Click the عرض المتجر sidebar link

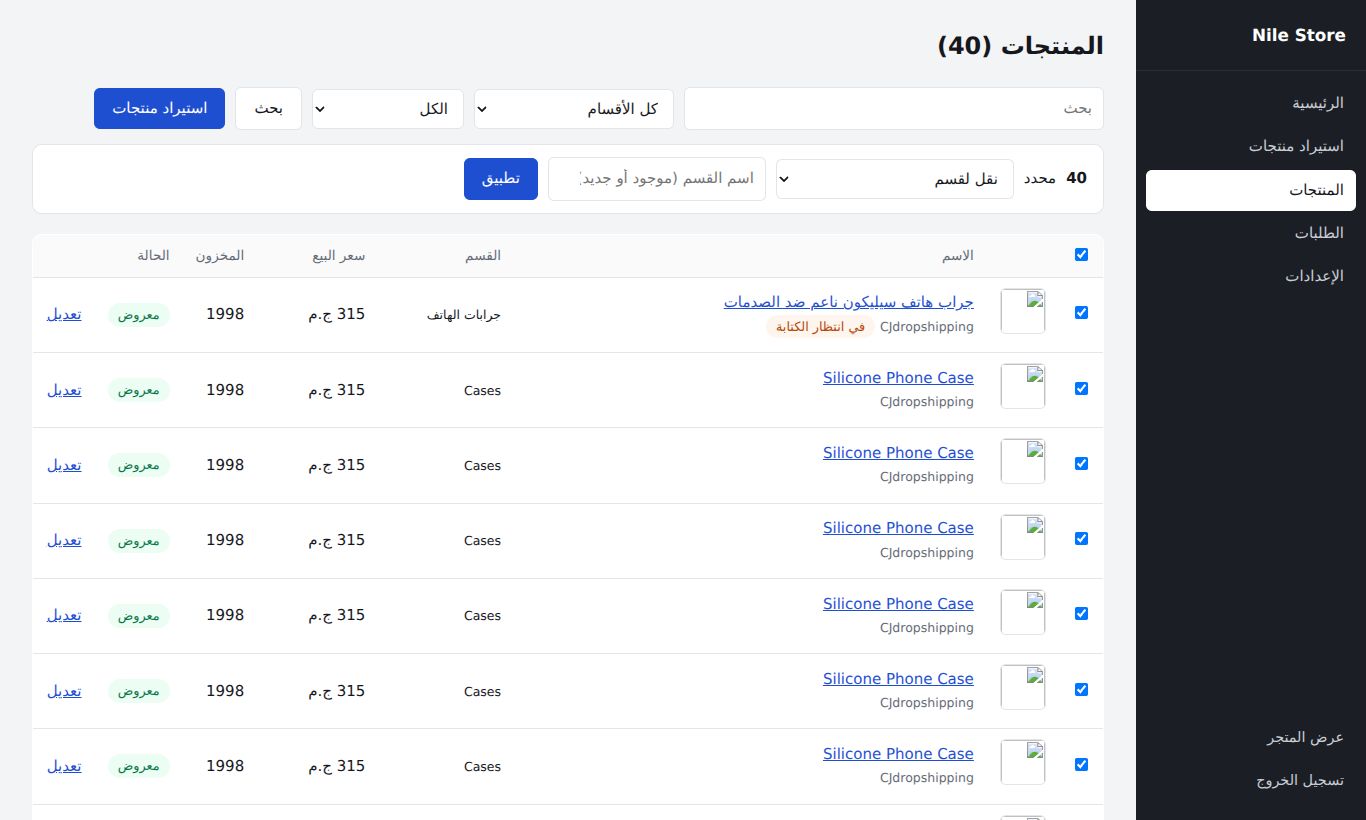click(1250, 737)
